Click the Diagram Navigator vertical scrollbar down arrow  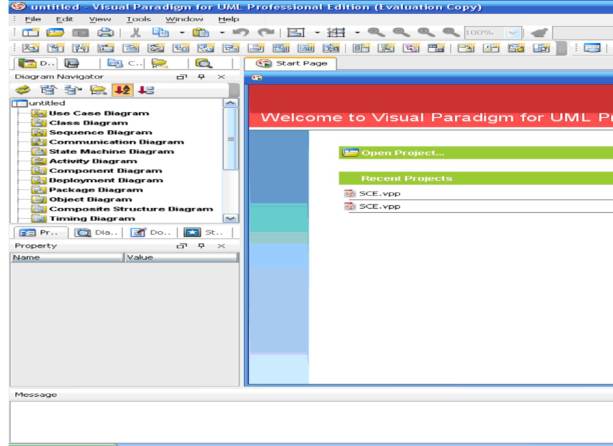(231, 217)
